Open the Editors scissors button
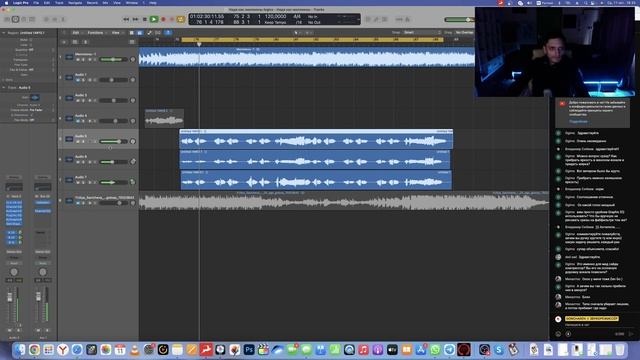 pyautogui.click(x=63, y=19)
